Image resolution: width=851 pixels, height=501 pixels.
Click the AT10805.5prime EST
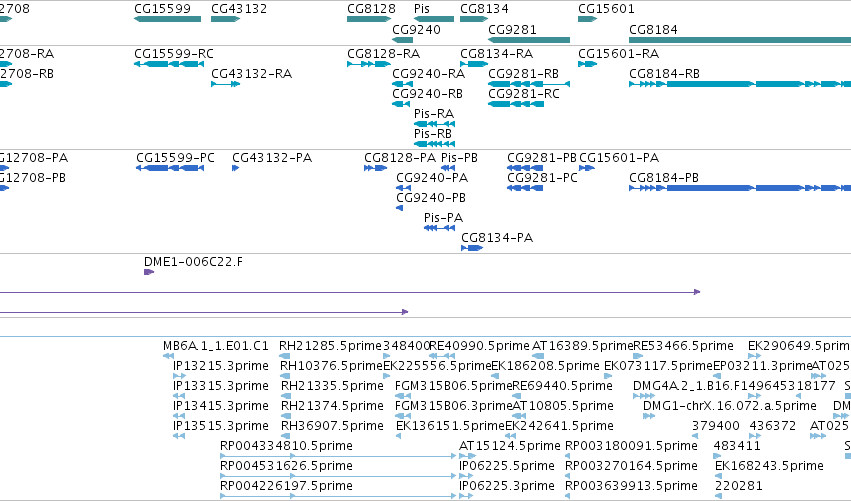tap(519, 416)
